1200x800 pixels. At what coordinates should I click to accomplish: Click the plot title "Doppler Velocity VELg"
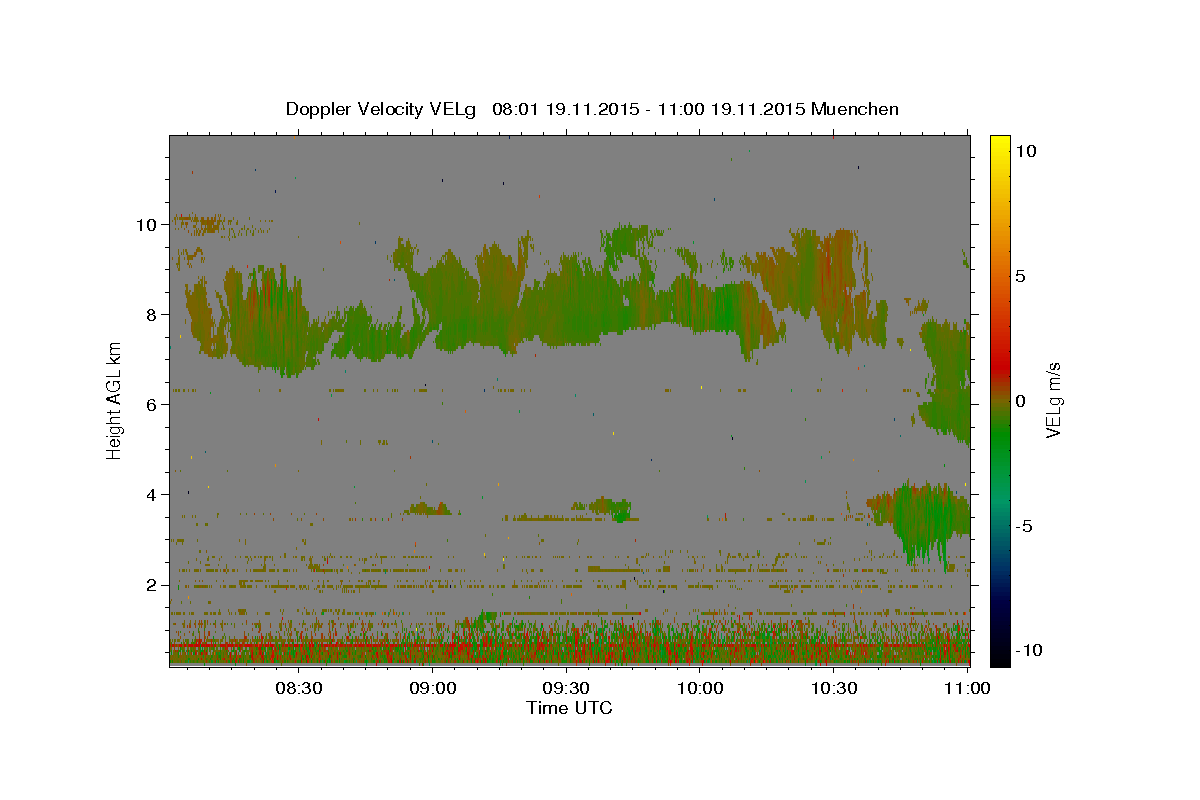click(382, 109)
